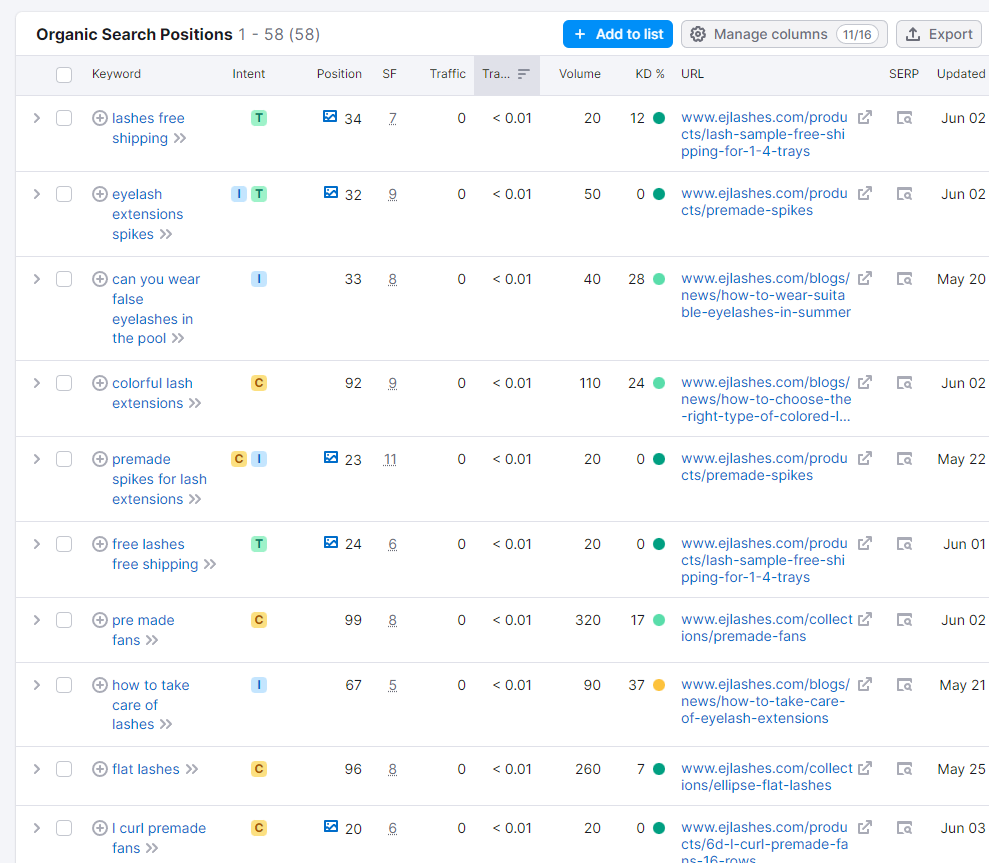Open external link for premade-fans collection URL
This screenshot has height=863, width=989.
(865, 619)
